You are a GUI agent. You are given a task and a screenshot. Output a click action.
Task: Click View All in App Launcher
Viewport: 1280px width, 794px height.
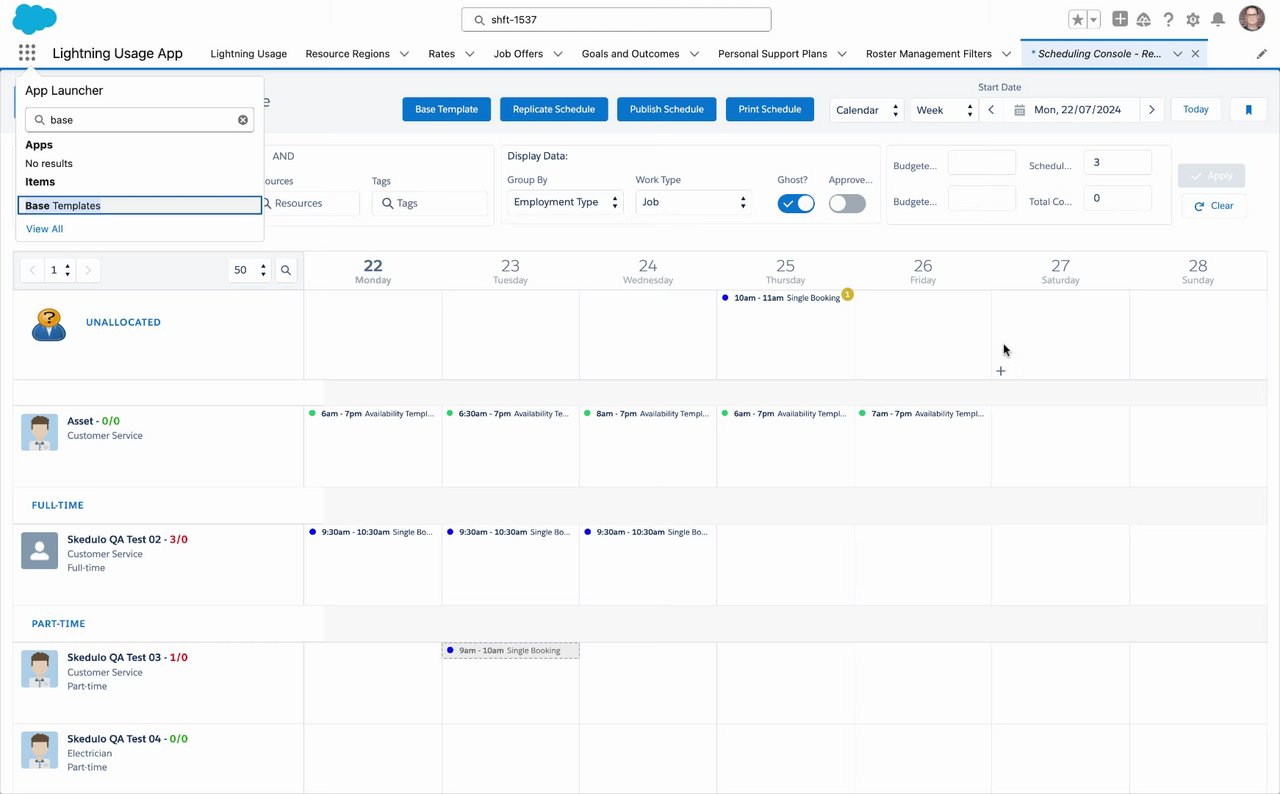[44, 229]
